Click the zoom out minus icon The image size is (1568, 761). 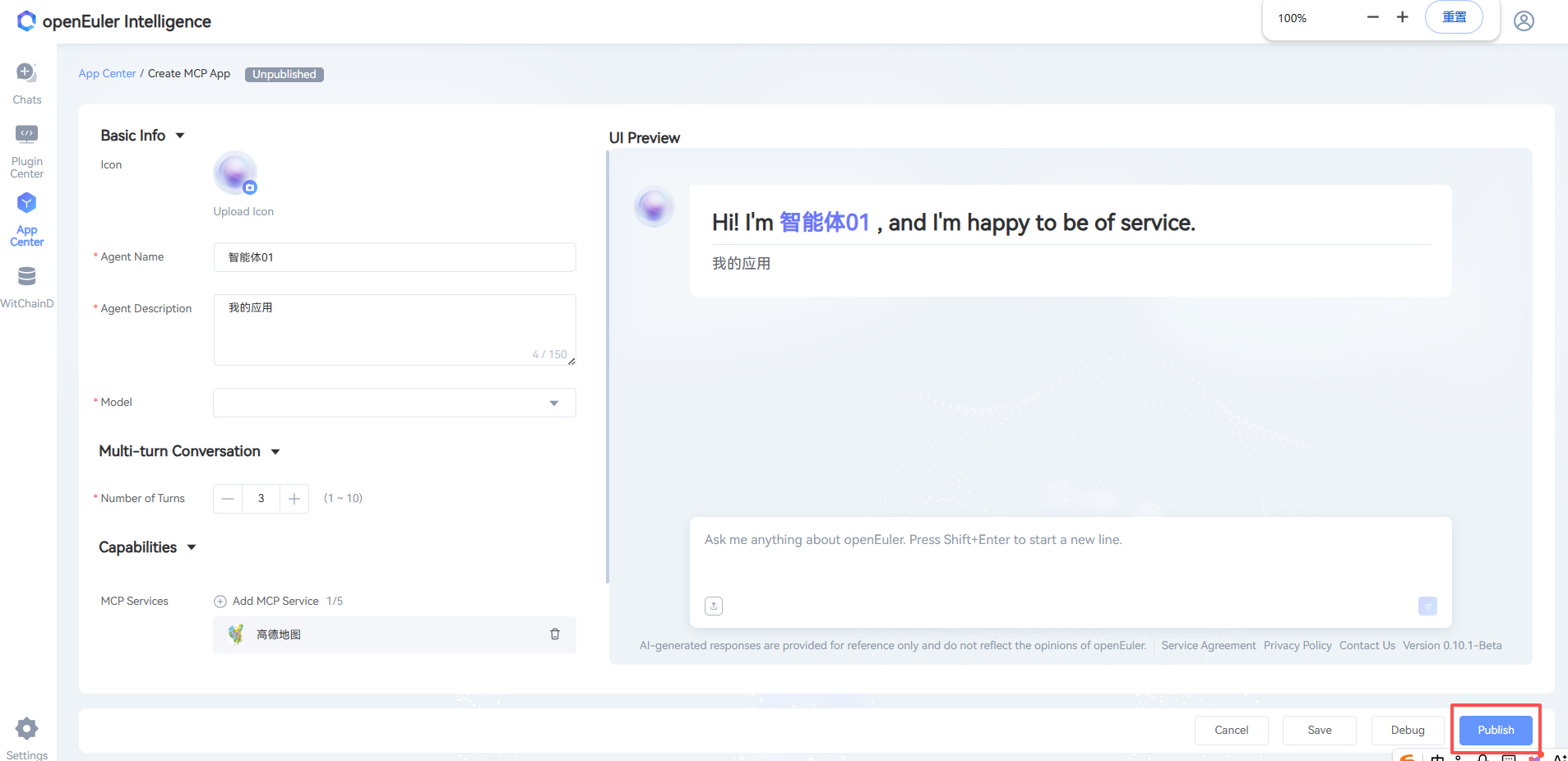pos(1372,17)
